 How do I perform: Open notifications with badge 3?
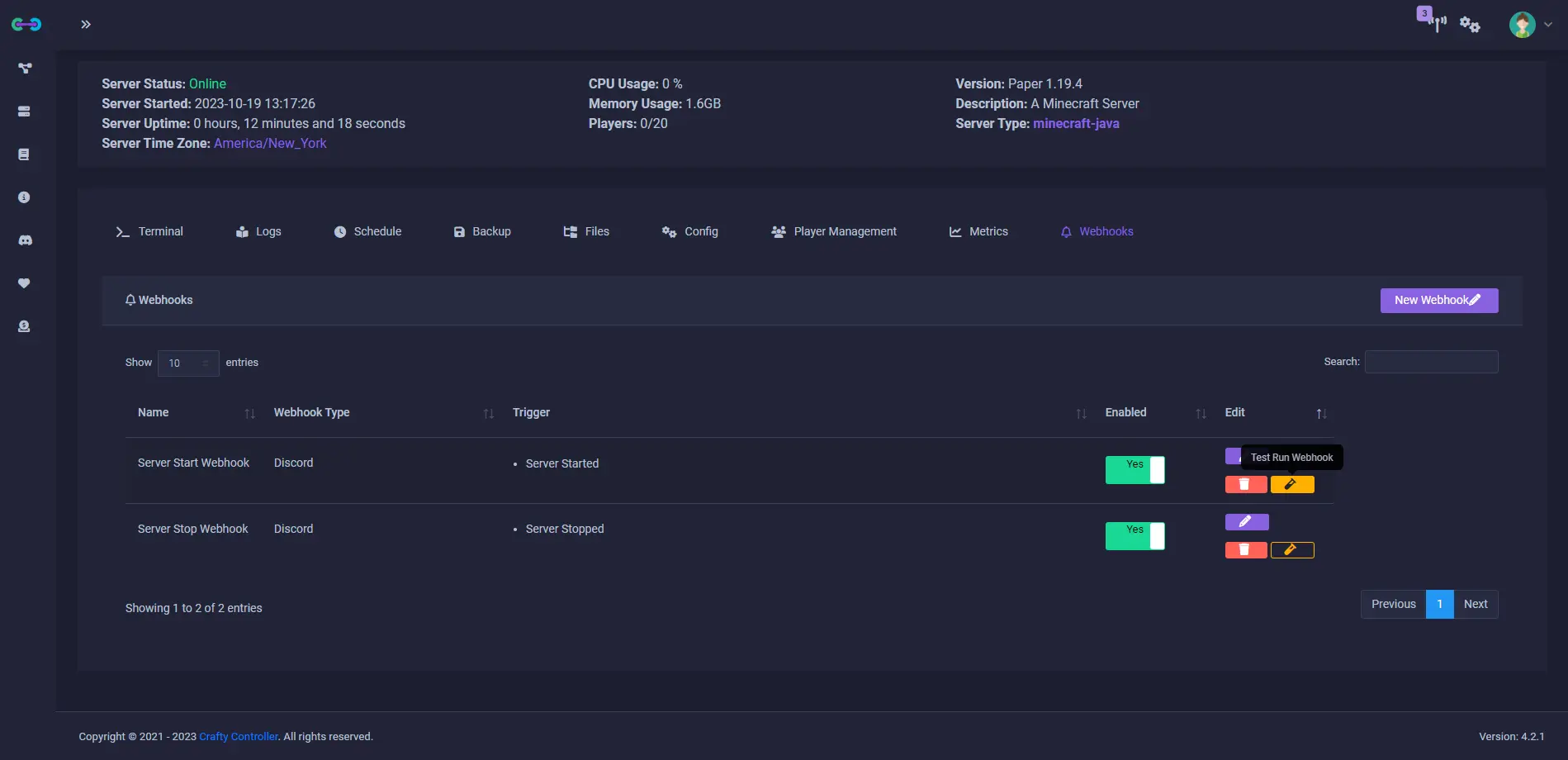pyautogui.click(x=1433, y=20)
